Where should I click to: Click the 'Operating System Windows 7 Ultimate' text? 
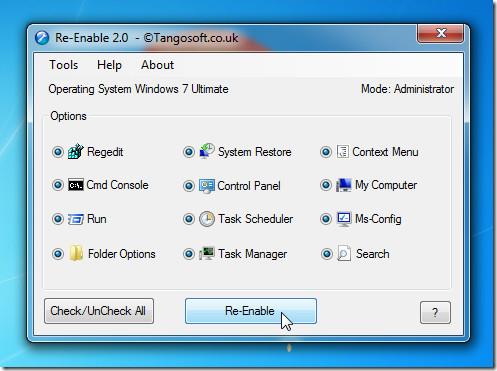[138, 89]
